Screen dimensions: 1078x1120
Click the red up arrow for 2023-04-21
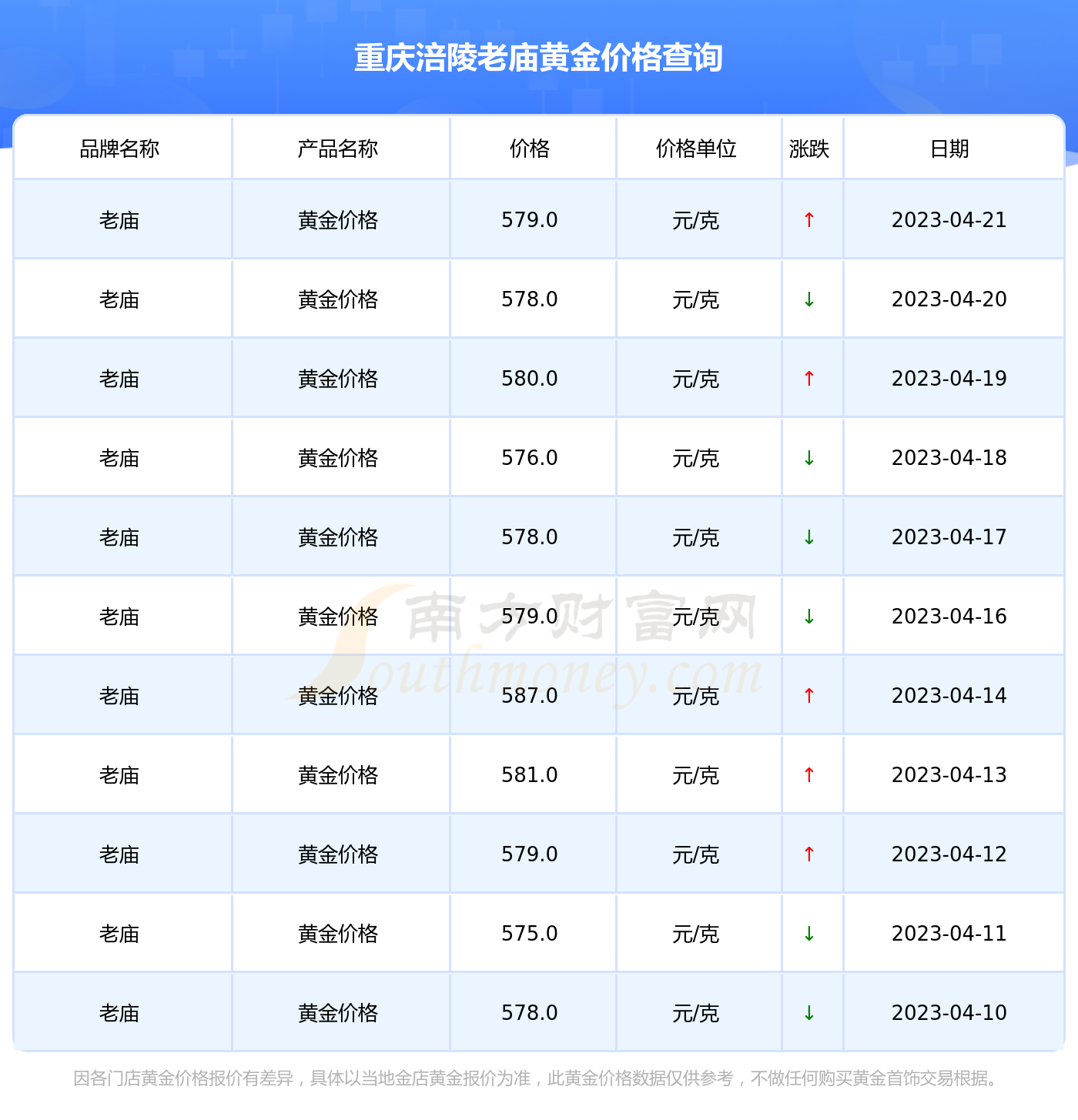point(809,220)
